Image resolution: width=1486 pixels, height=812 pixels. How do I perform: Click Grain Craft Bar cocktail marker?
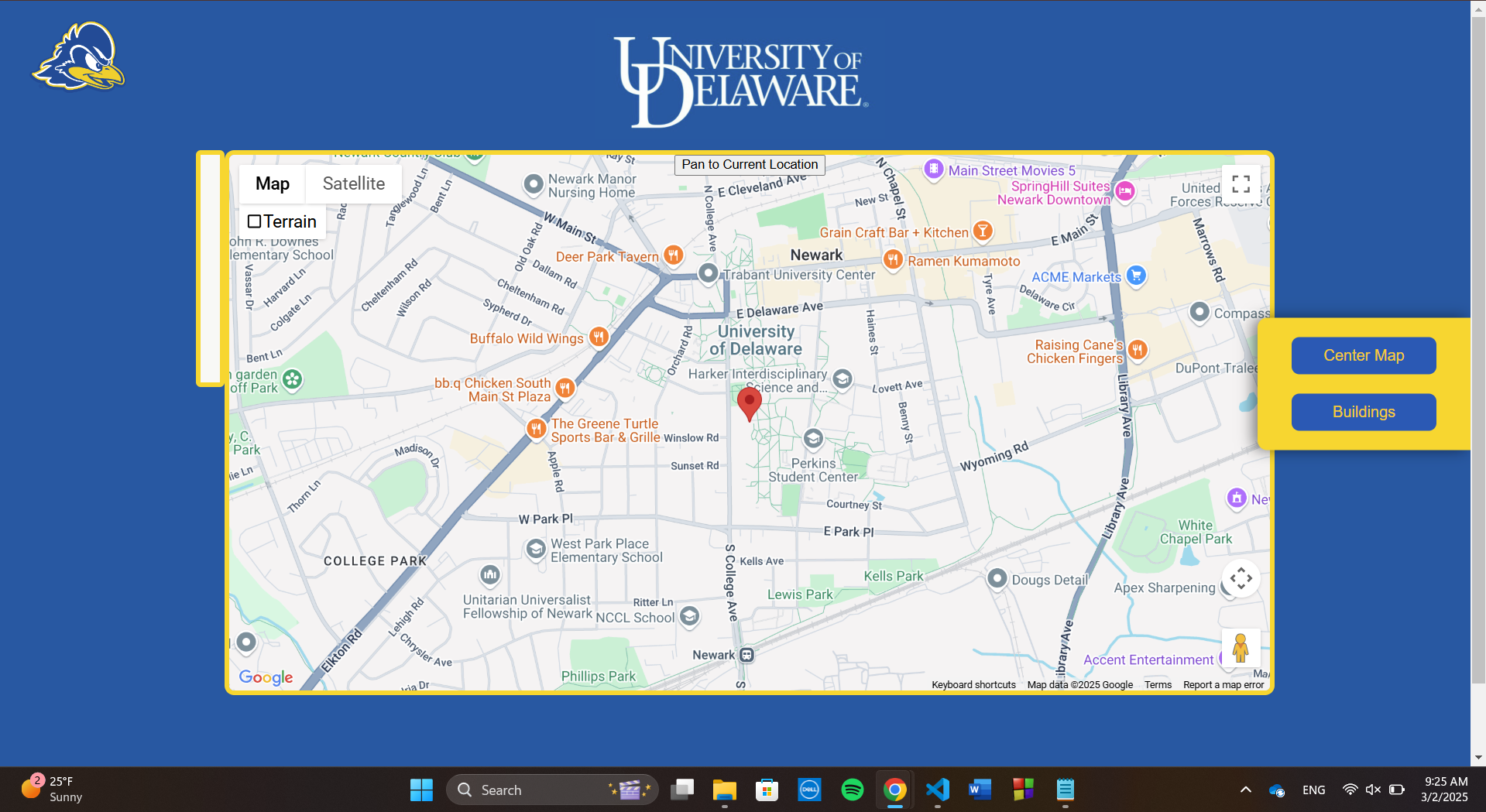pos(983,231)
